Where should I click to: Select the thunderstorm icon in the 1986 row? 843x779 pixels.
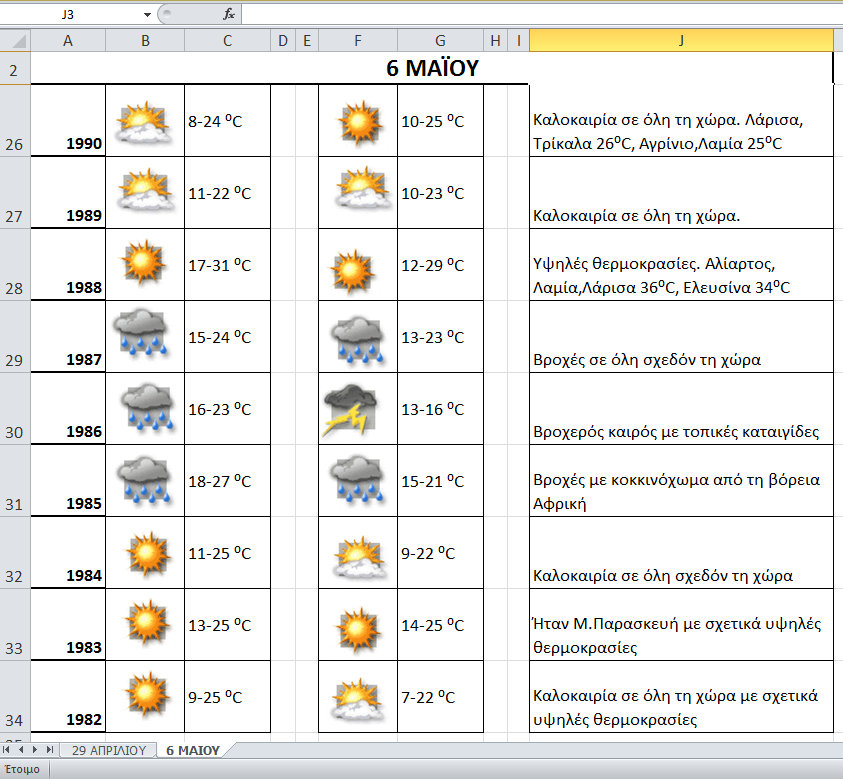coord(350,410)
